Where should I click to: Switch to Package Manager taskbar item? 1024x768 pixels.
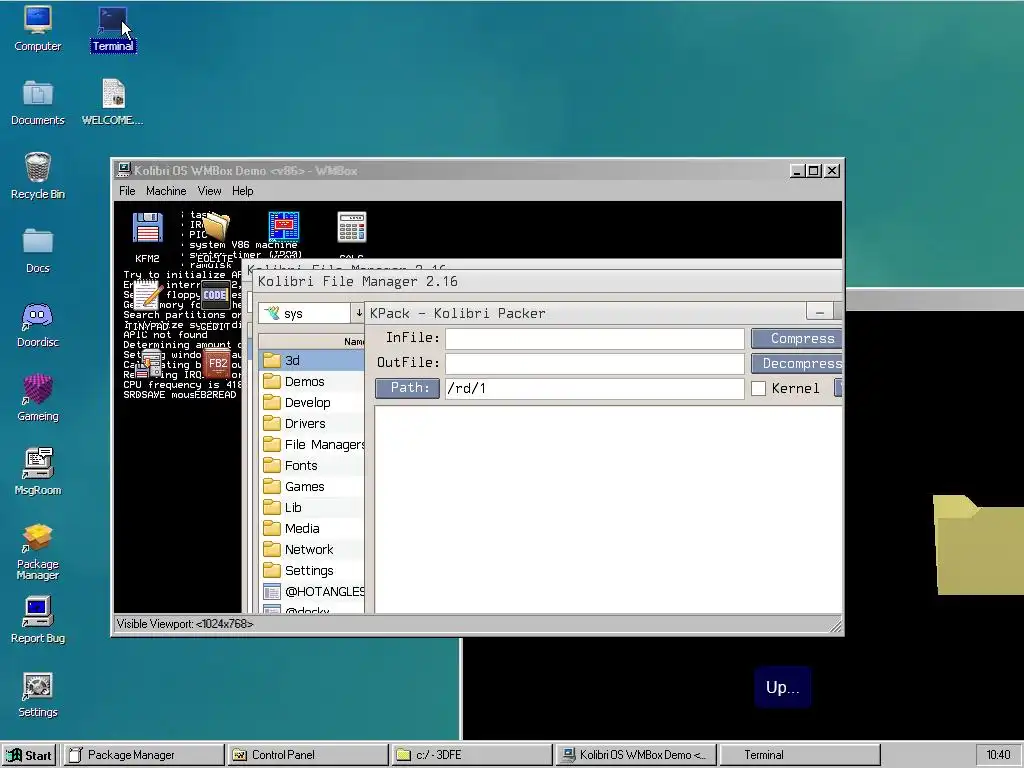144,755
